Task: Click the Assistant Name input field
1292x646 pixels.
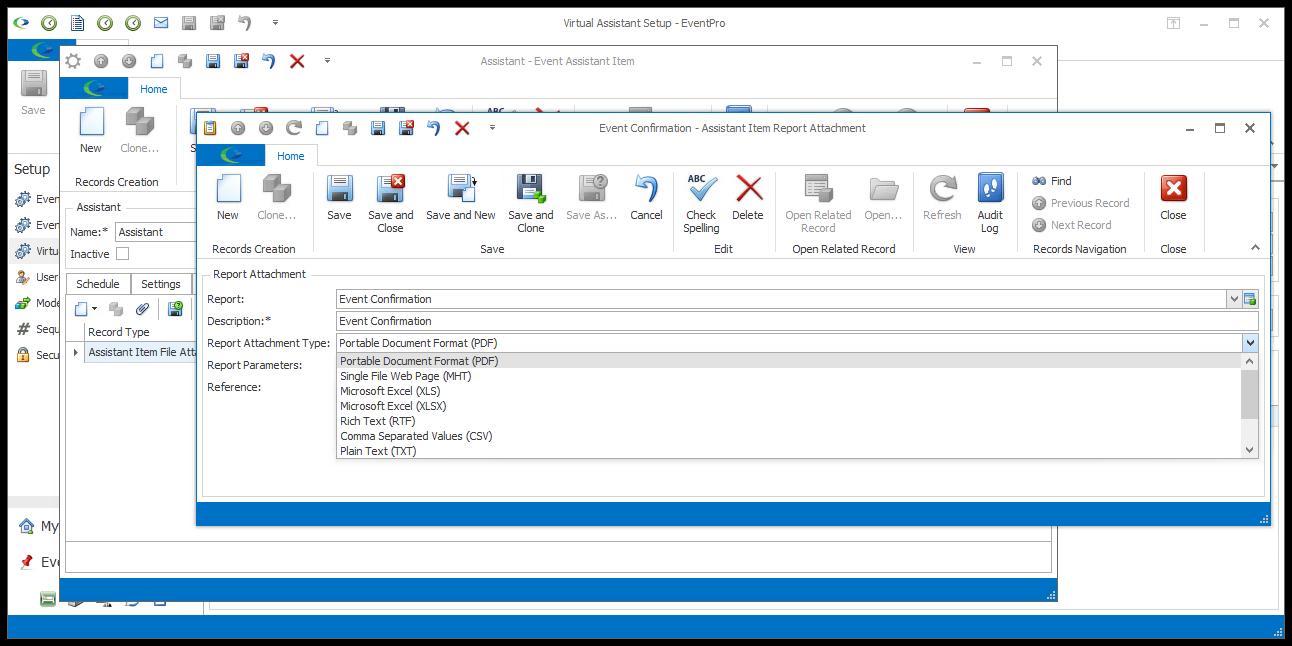Action: tap(155, 232)
